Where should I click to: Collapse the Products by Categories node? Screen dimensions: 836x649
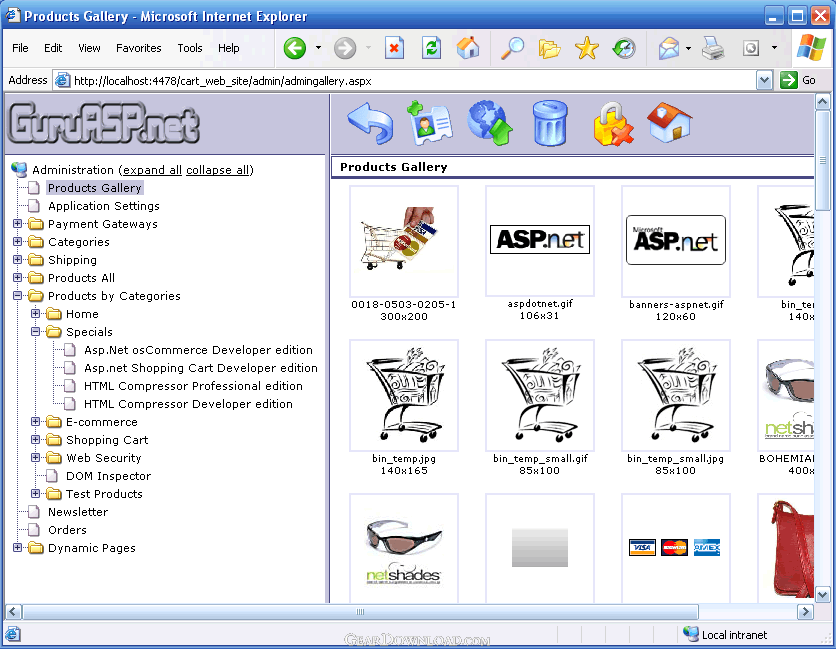[18, 295]
